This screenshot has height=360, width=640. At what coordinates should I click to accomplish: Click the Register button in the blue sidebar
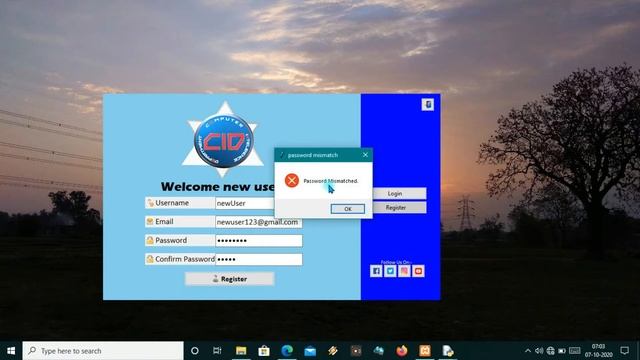tap(400, 207)
